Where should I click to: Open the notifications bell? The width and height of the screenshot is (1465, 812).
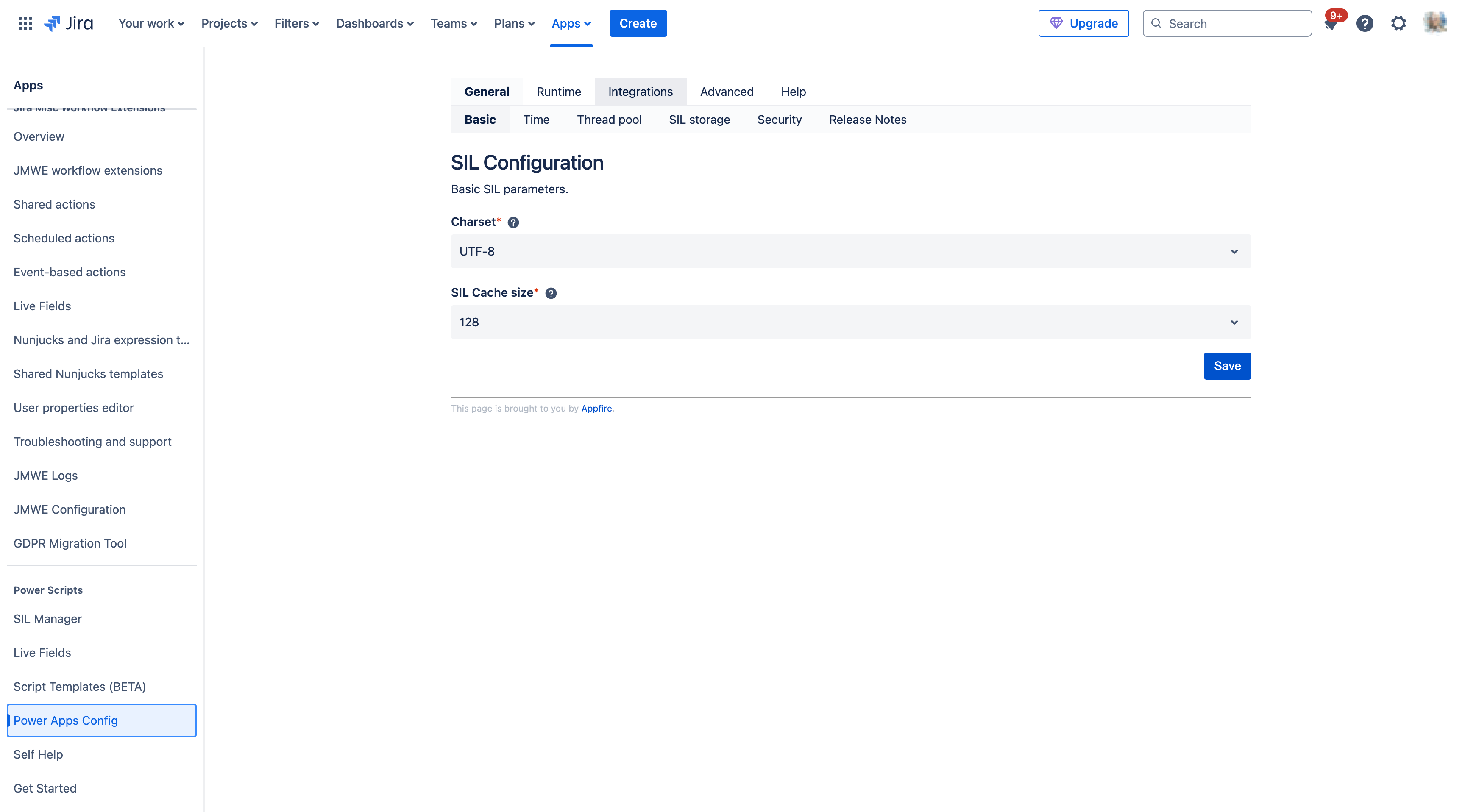point(1331,25)
